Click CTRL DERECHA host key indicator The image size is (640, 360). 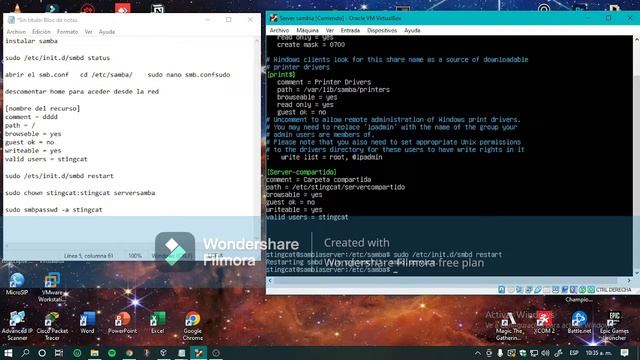[x=613, y=290]
